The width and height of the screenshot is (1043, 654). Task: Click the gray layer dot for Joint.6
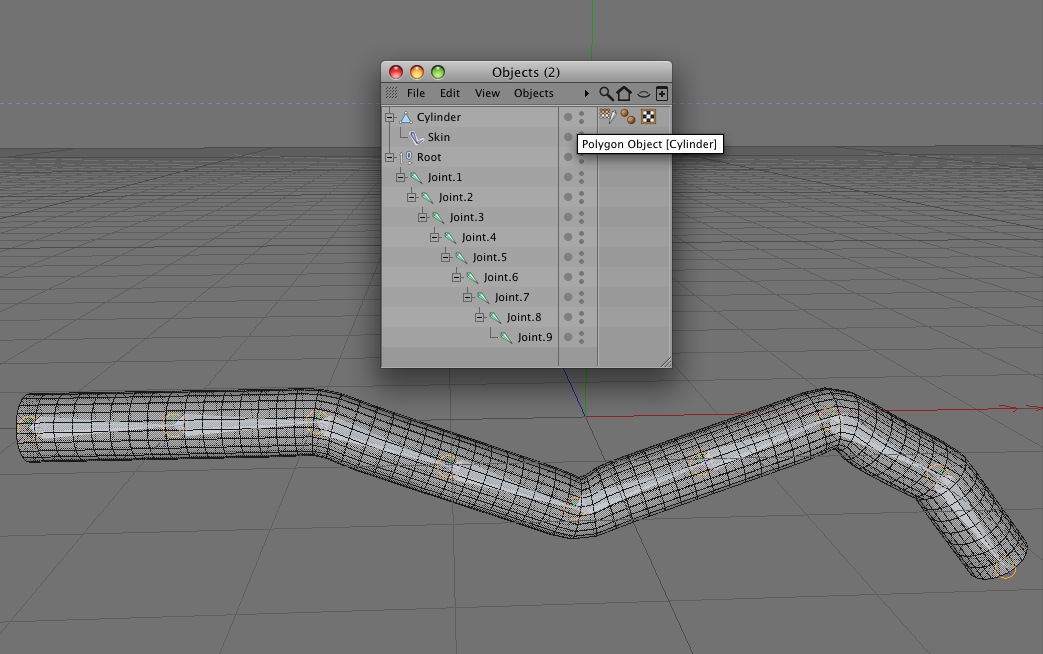[x=568, y=277]
